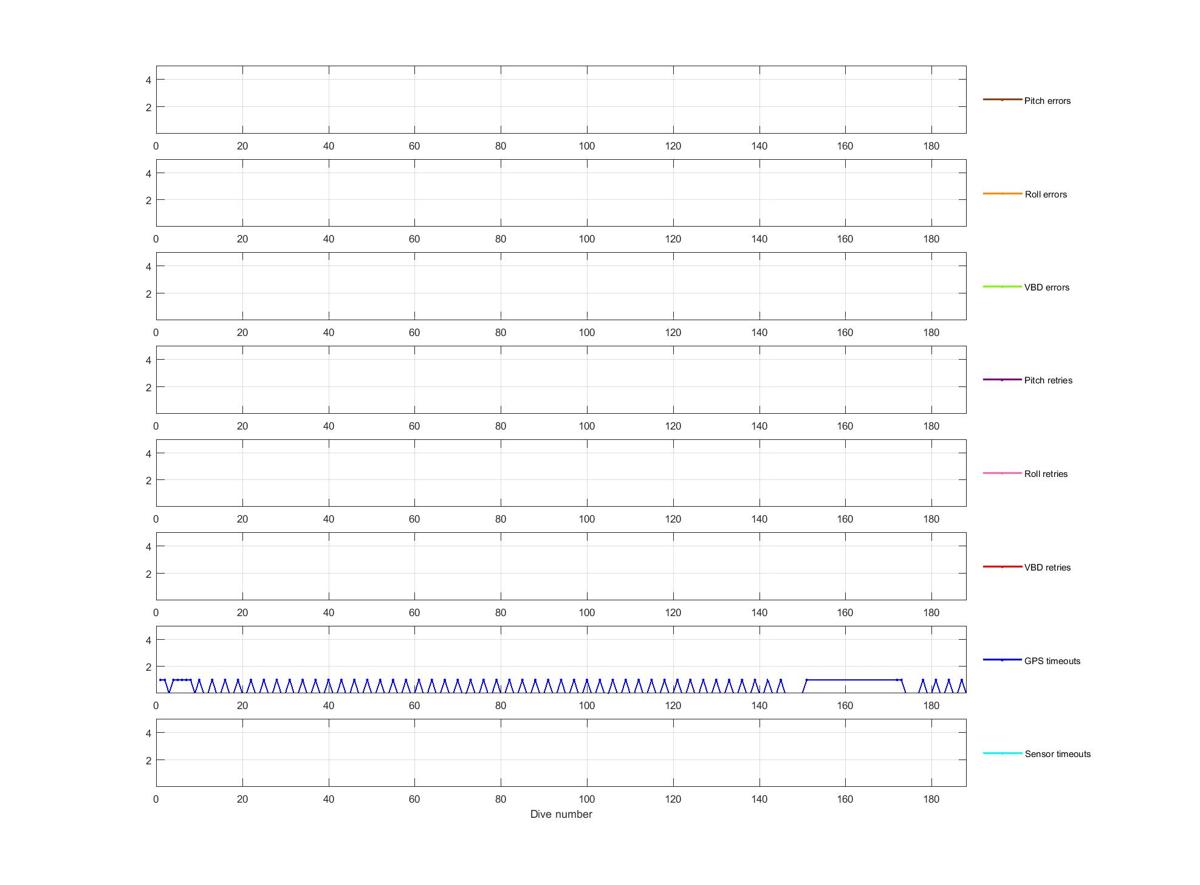Click the Roll retries subplot area
Viewport: 1200px width, 885px height.
coord(561,473)
